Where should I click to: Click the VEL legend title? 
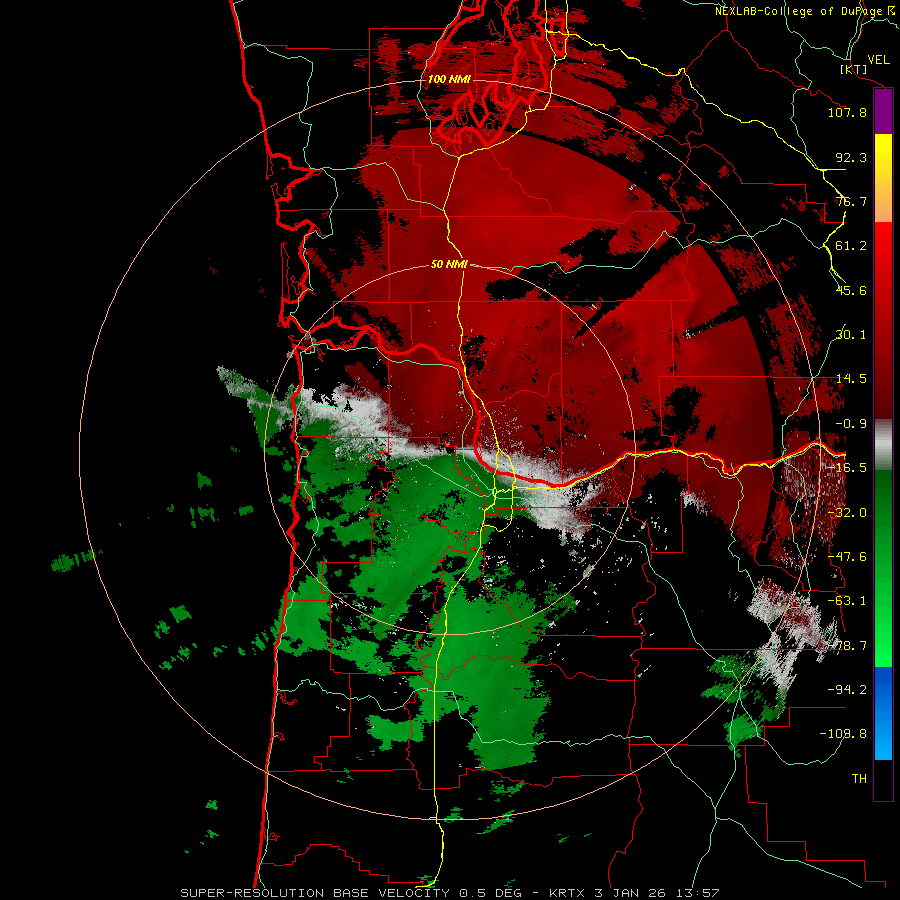(879, 60)
